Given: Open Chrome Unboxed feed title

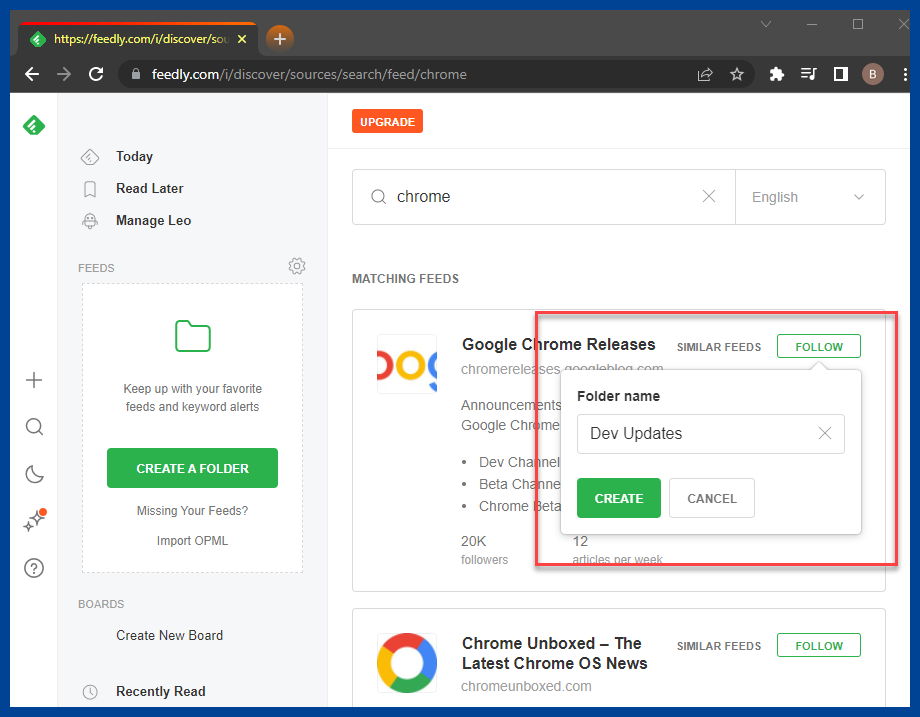Looking at the screenshot, I should coord(554,653).
